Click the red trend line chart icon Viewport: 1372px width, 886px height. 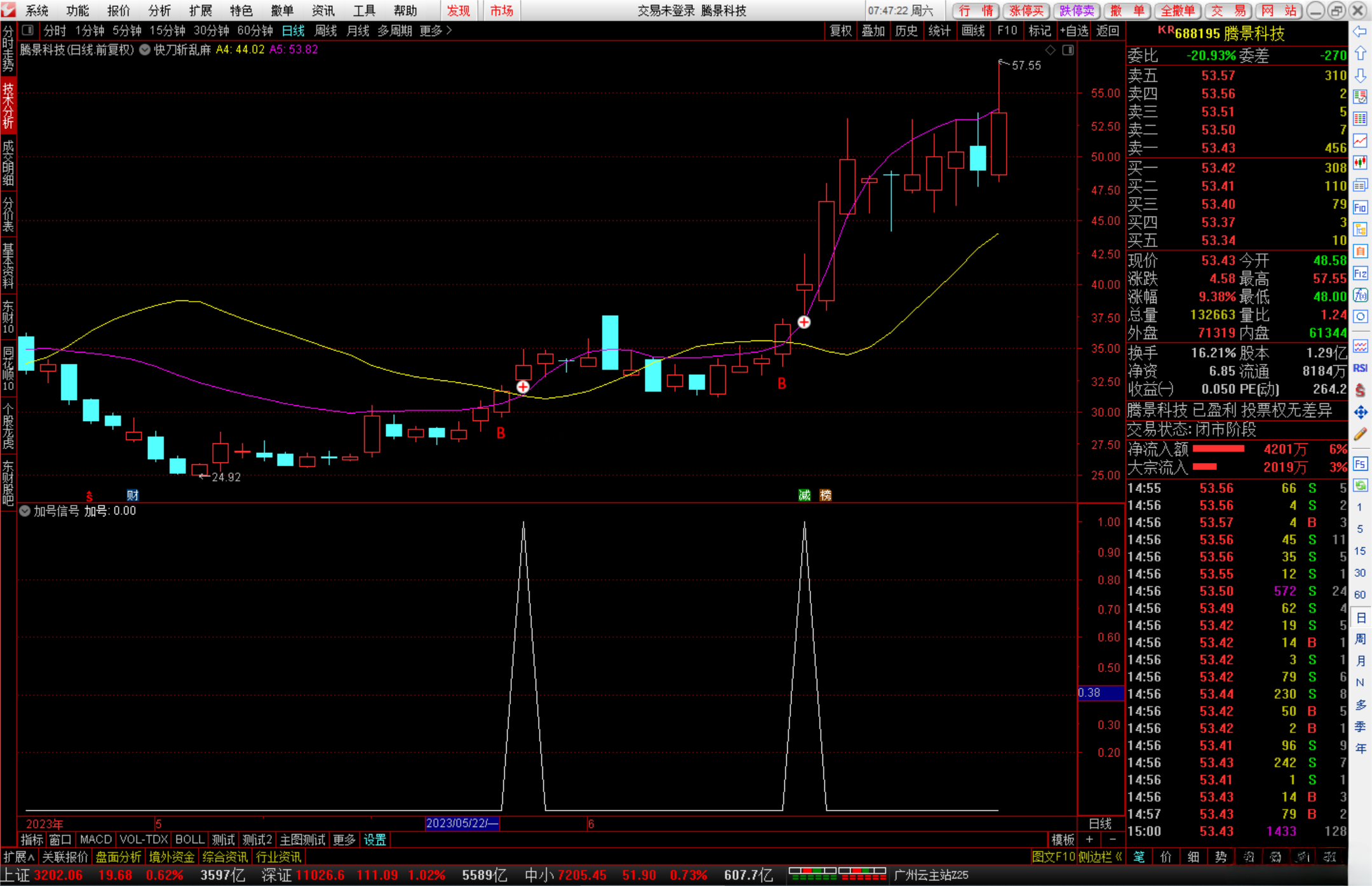click(1360, 140)
